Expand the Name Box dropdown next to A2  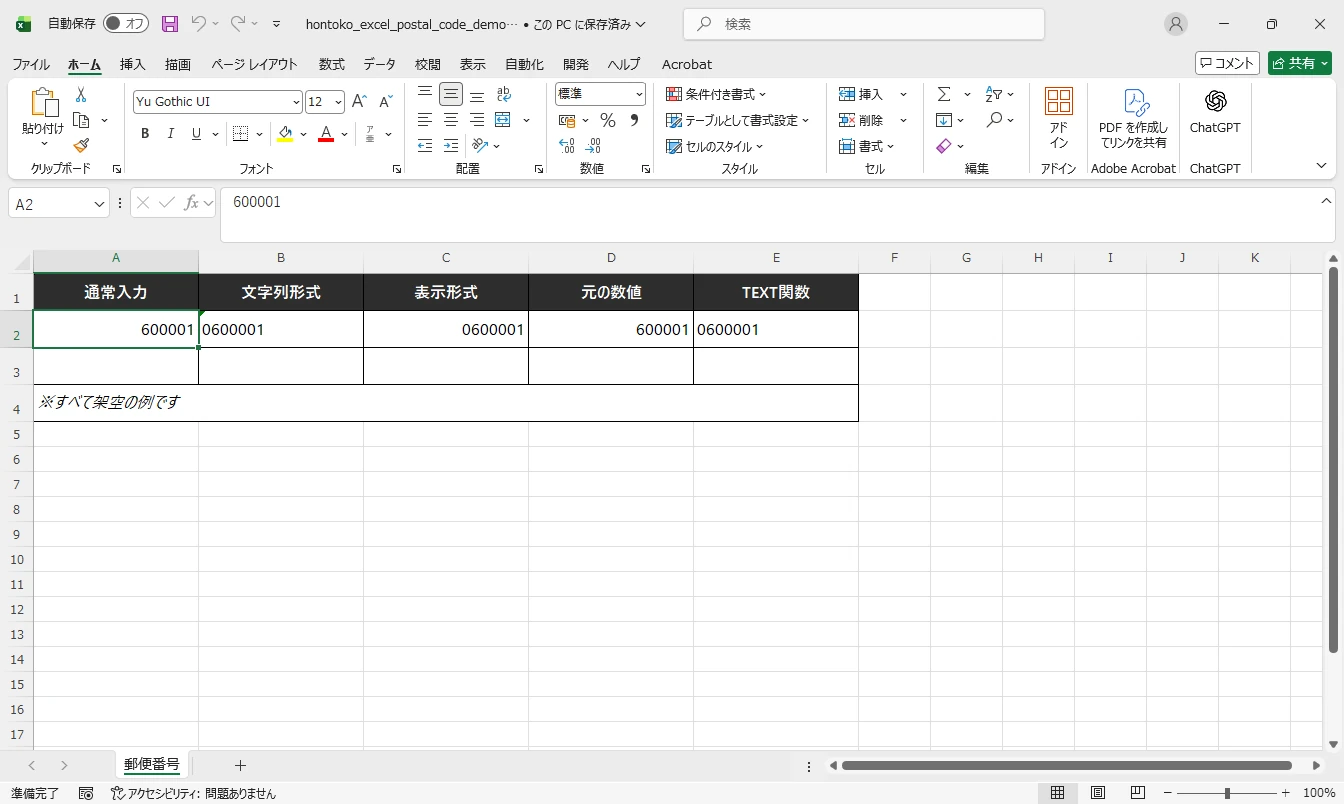pos(99,204)
